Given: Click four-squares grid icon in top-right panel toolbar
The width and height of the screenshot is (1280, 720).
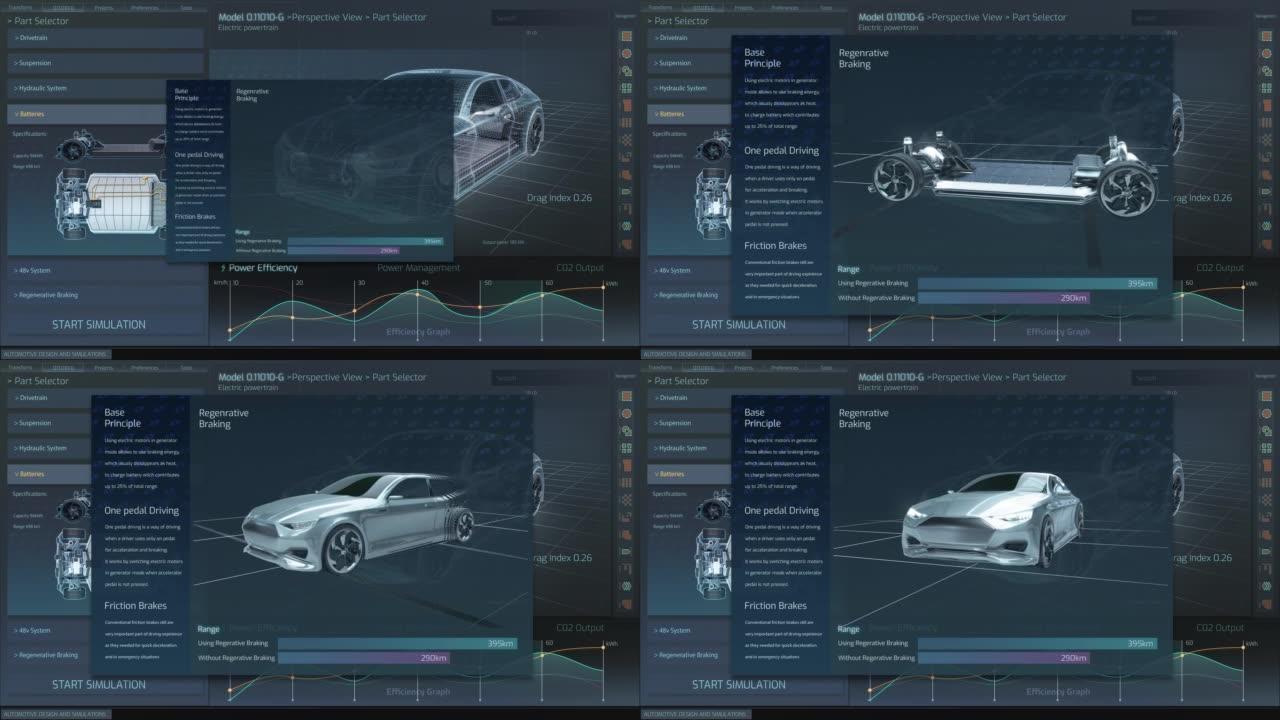Looking at the screenshot, I should 1267,88.
